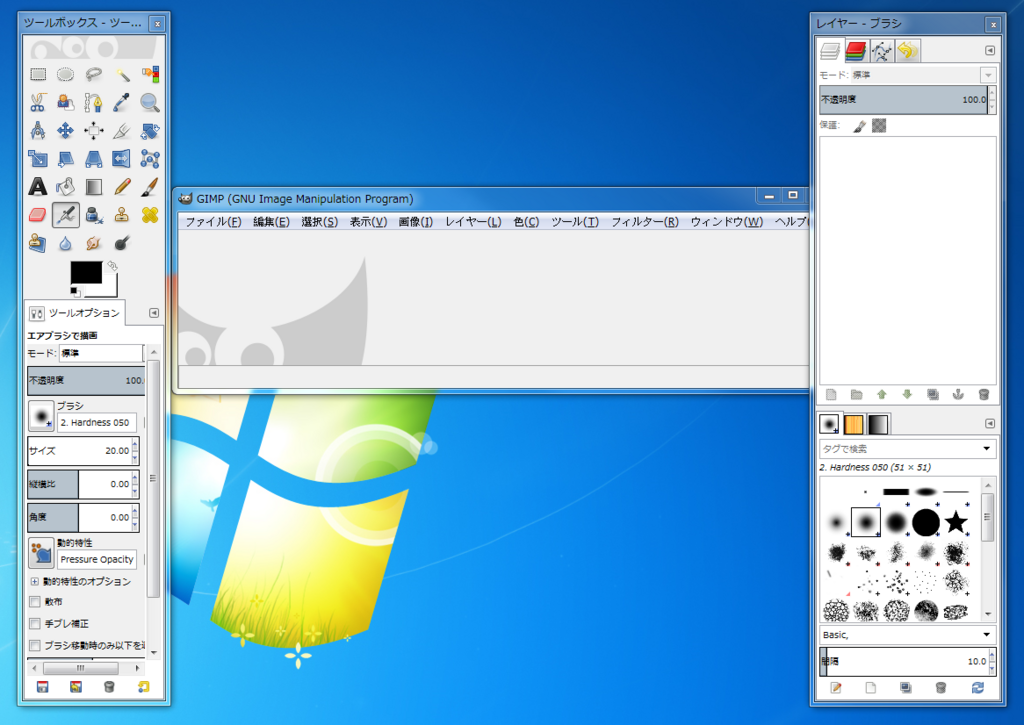1024x725 pixels.
Task: Select the Alignment tool
Action: (x=93, y=131)
